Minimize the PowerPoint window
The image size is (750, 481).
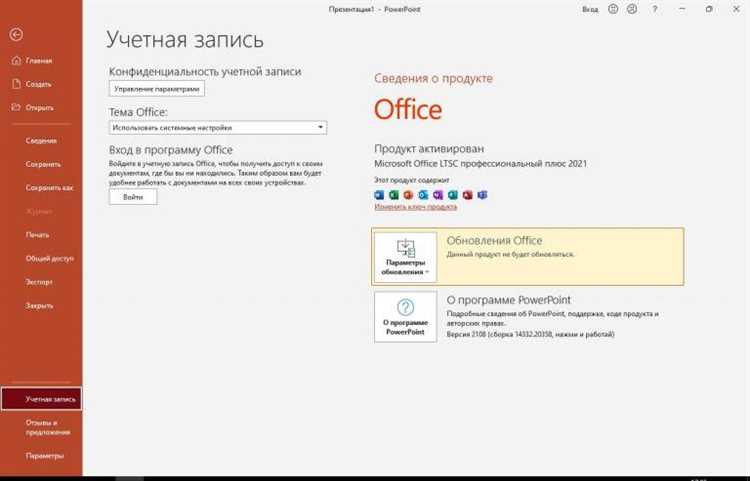[682, 9]
